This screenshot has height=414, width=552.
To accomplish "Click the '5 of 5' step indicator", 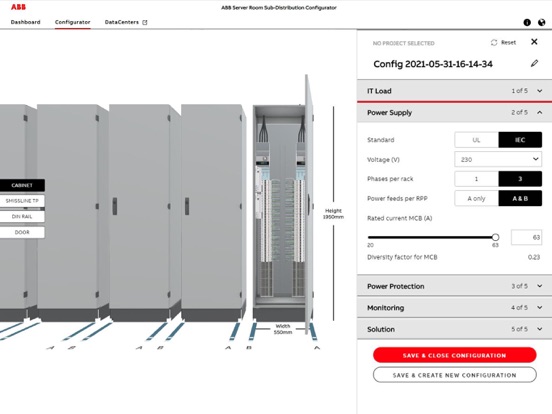I will coord(519,329).
